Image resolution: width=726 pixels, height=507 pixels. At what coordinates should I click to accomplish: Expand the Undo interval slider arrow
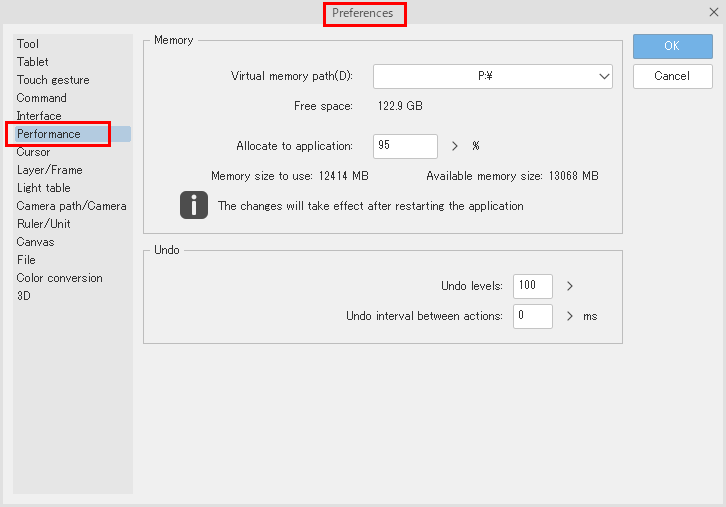[569, 316]
